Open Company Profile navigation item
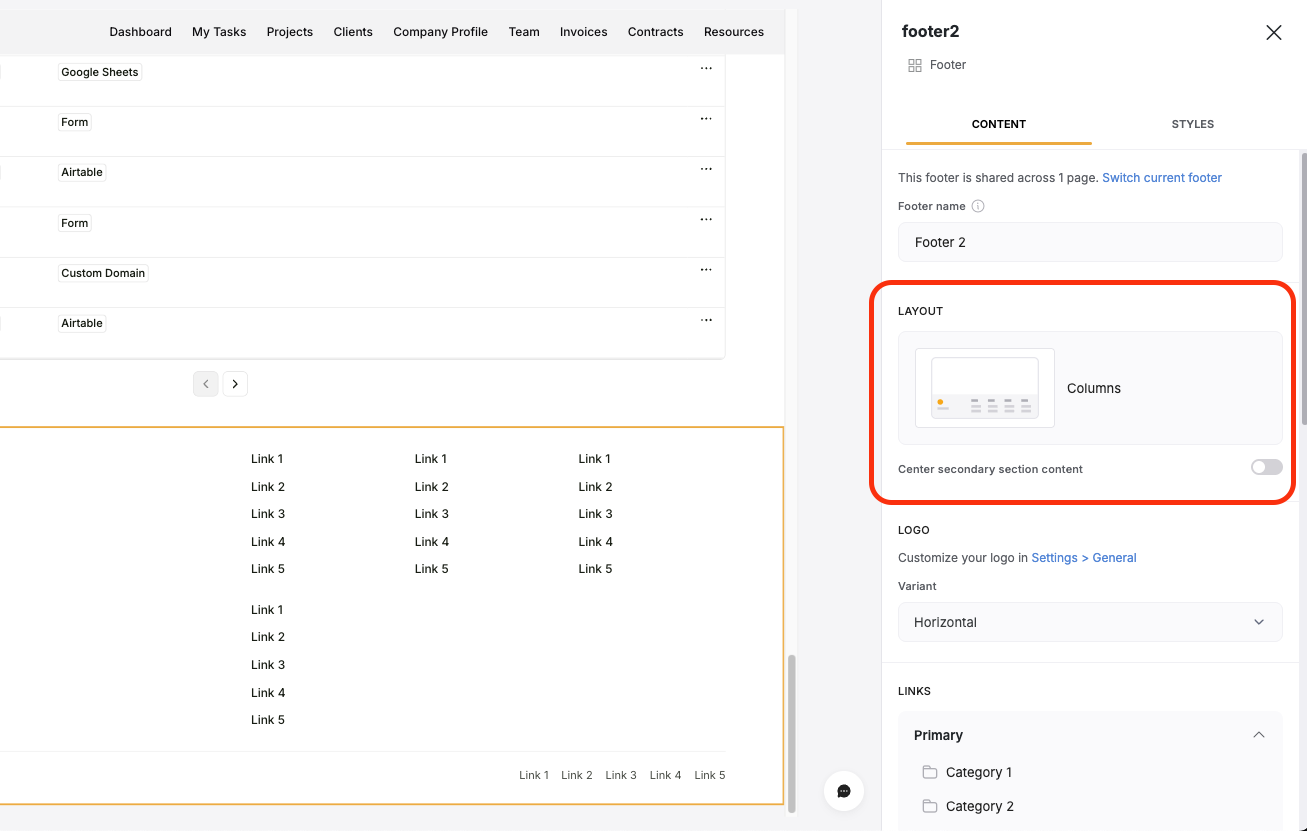The width and height of the screenshot is (1307, 831). tap(441, 32)
